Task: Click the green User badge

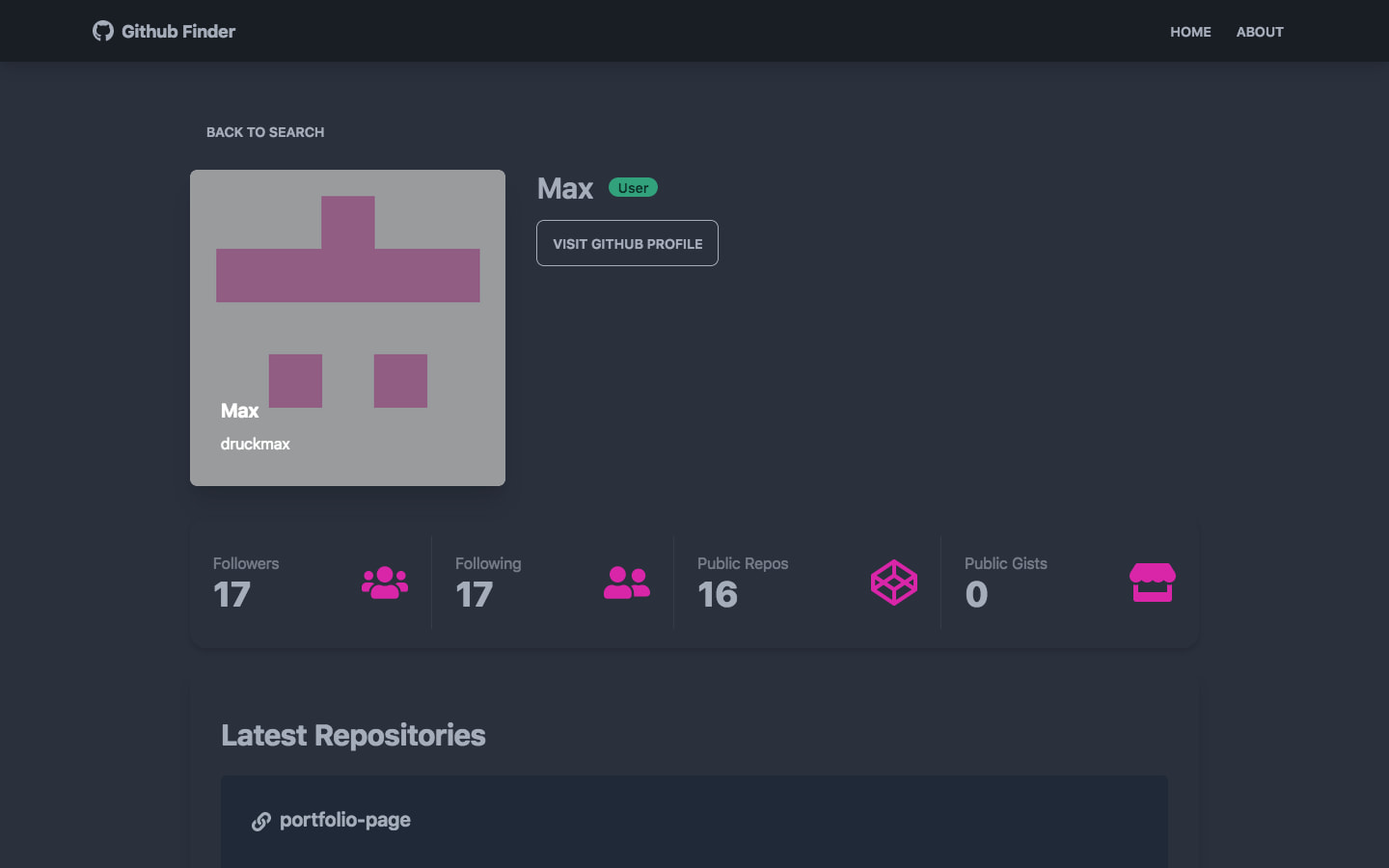Action: click(633, 188)
